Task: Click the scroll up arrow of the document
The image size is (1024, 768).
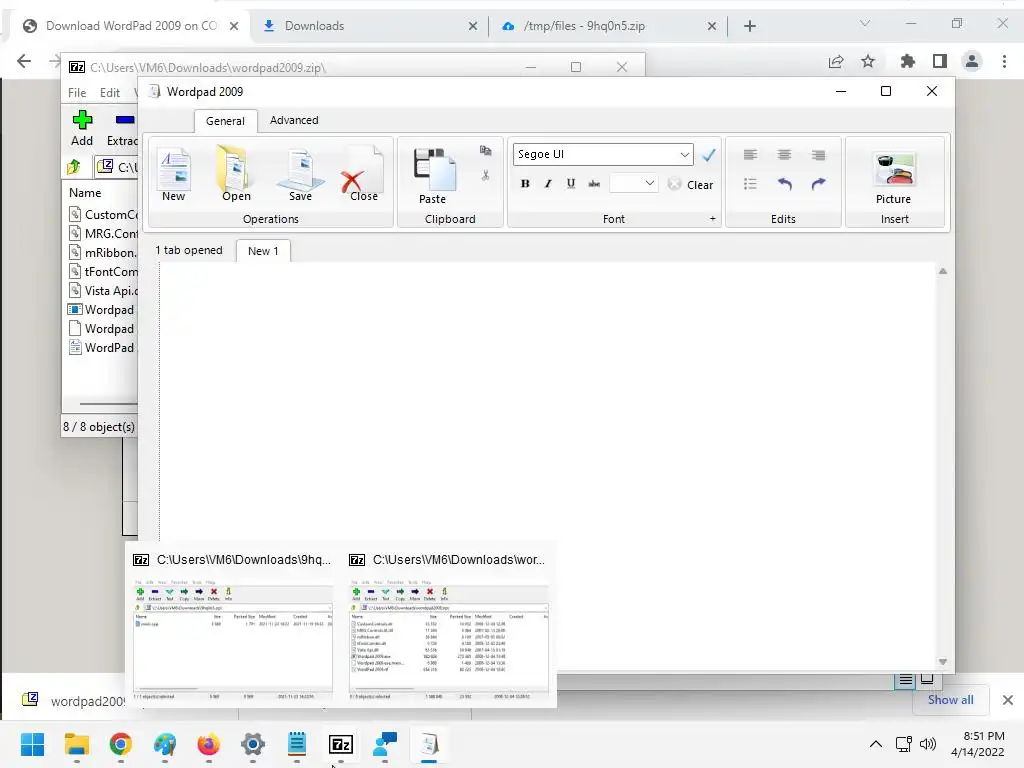Action: 942,271
